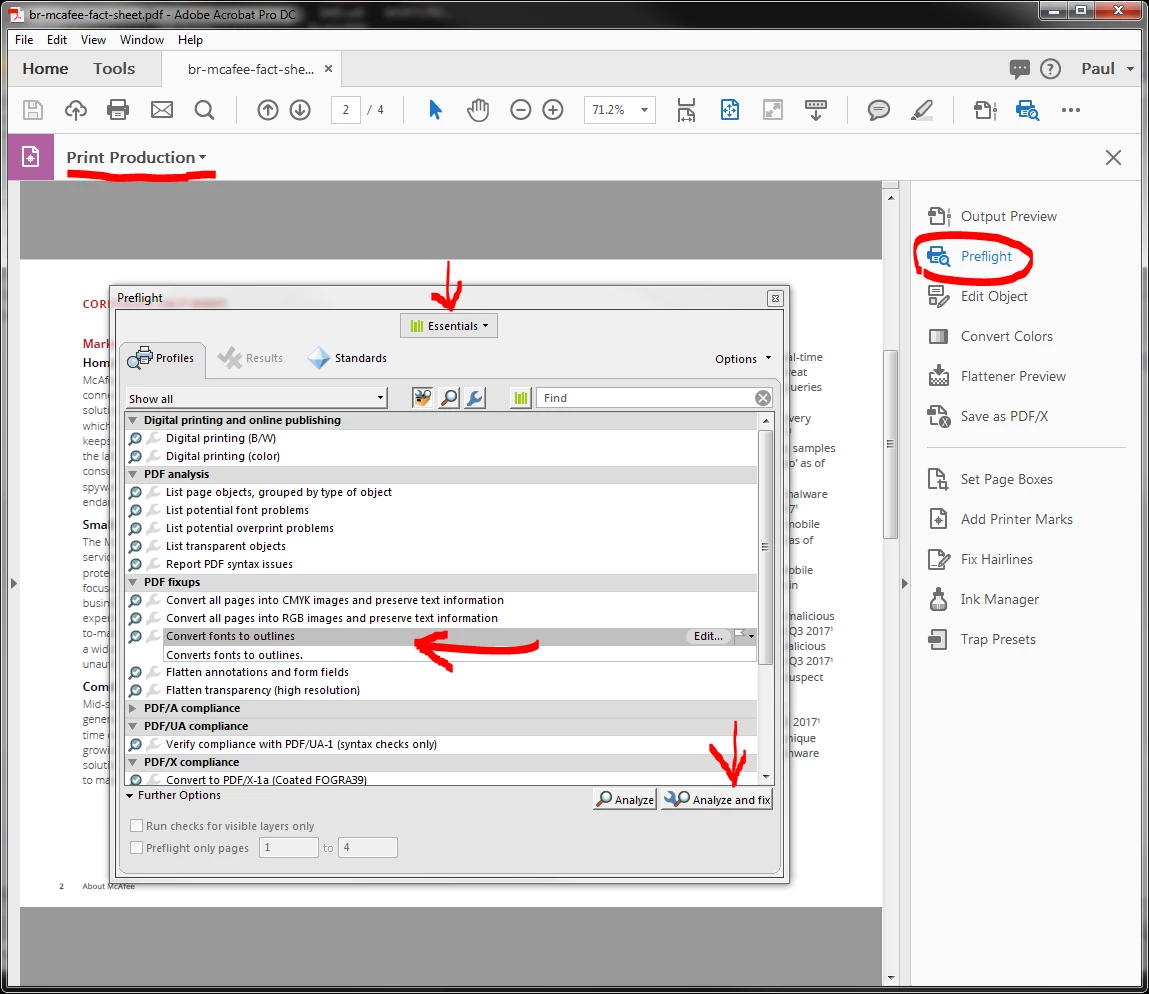The image size is (1149, 994).
Task: Show single checks magnifier filter
Action: point(448,398)
